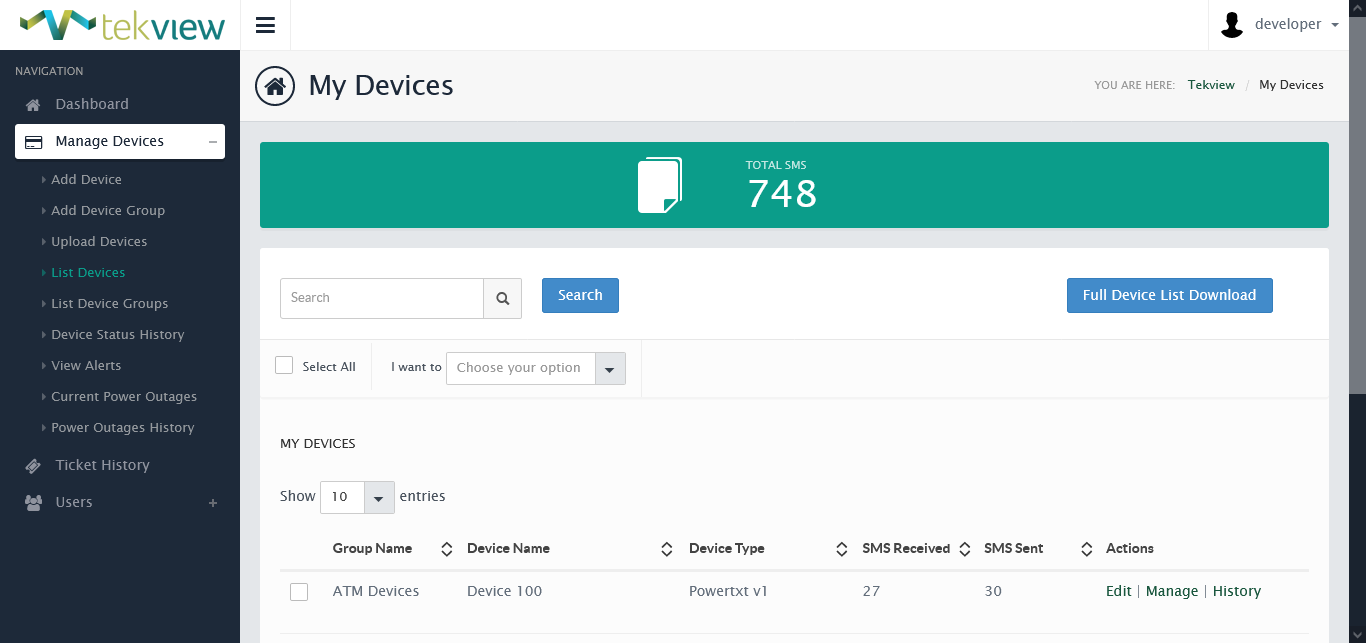This screenshot has height=643, width=1366.
Task: Click the Full Device List Download button
Action: click(1169, 296)
